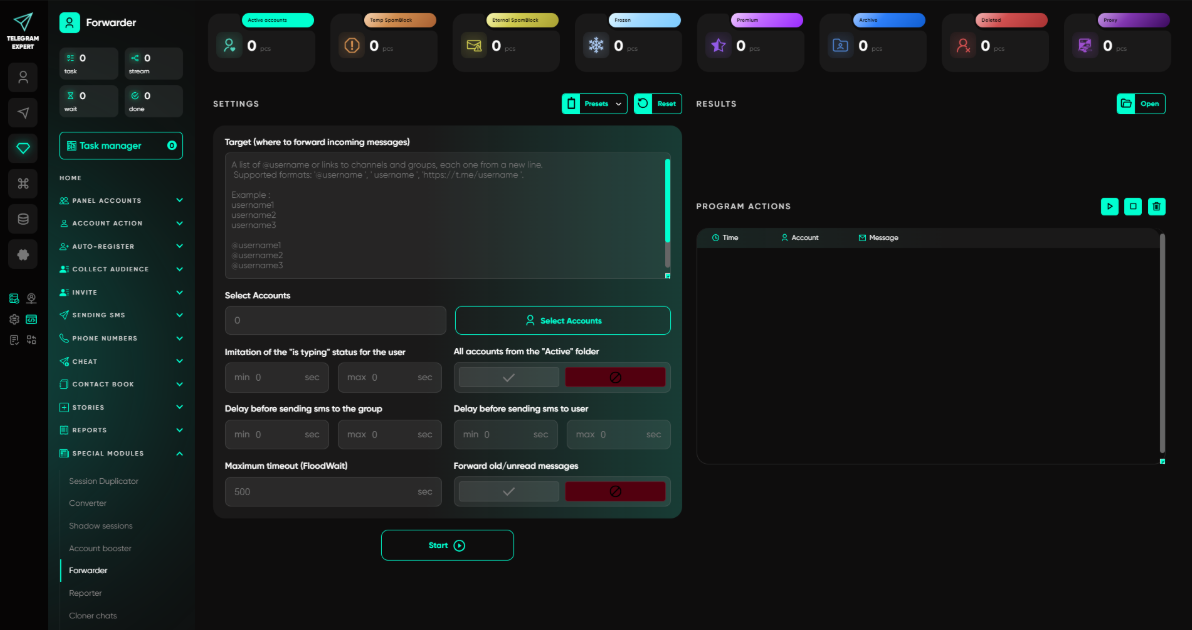
Task: Expand the Contact Book menu
Action: click(121, 385)
